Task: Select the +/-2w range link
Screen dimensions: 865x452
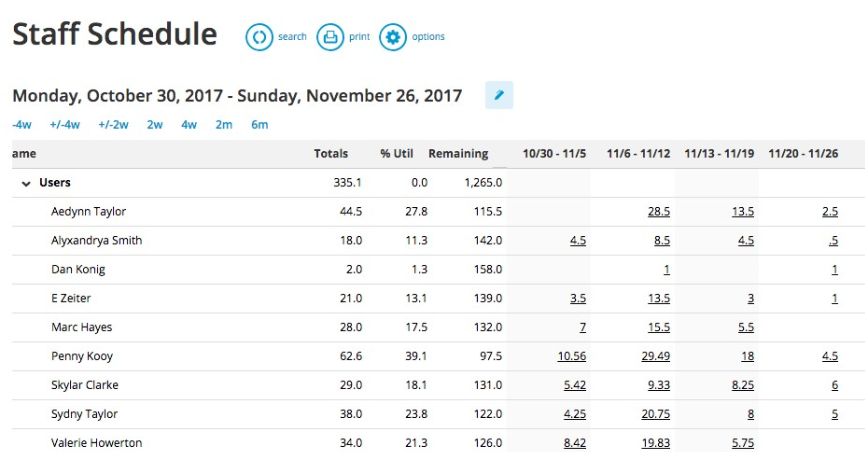Action: click(113, 125)
